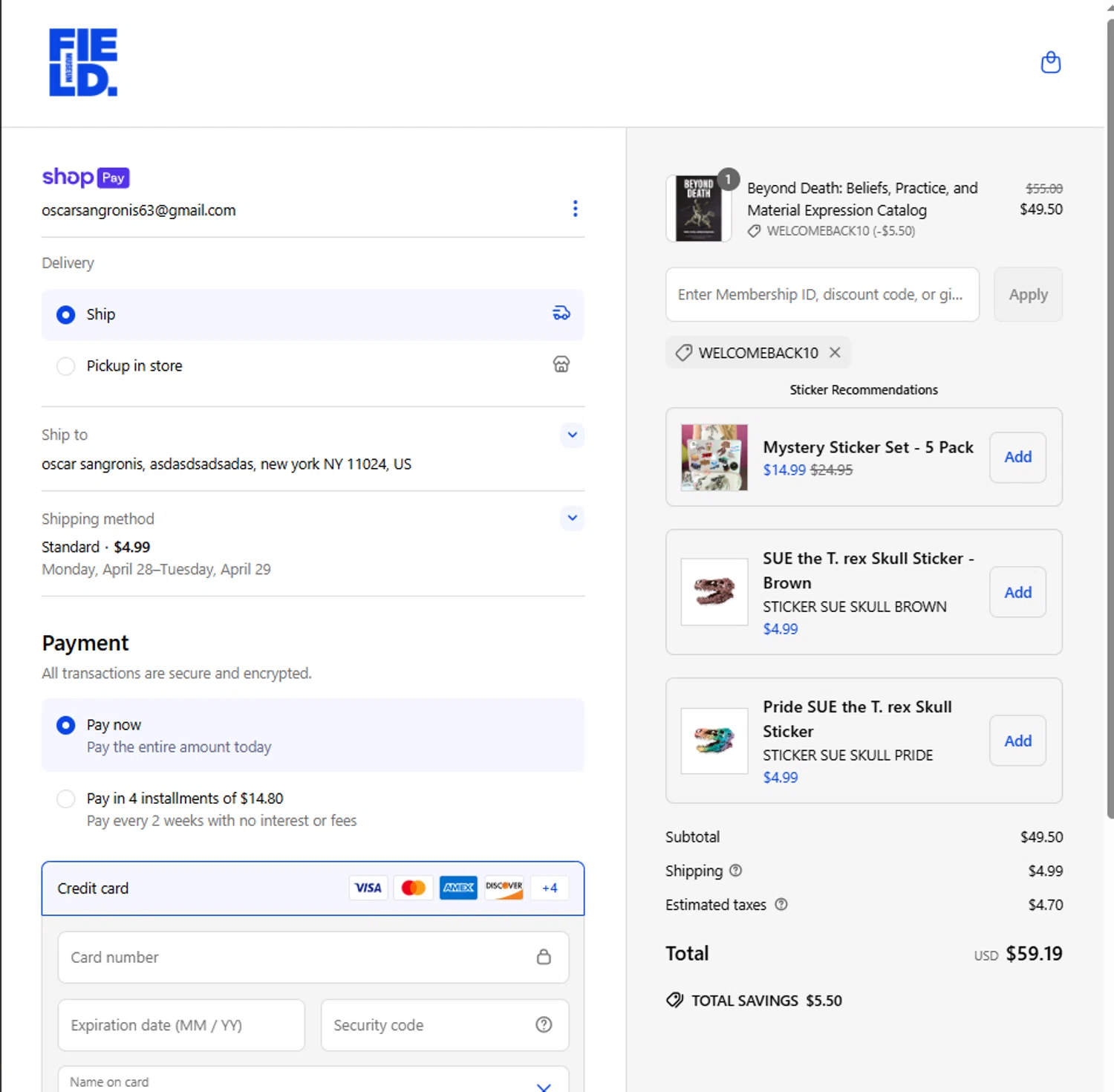Image resolution: width=1114 pixels, height=1092 pixels.
Task: Open the Mystery Sticker Set thumbnail
Action: click(x=714, y=457)
